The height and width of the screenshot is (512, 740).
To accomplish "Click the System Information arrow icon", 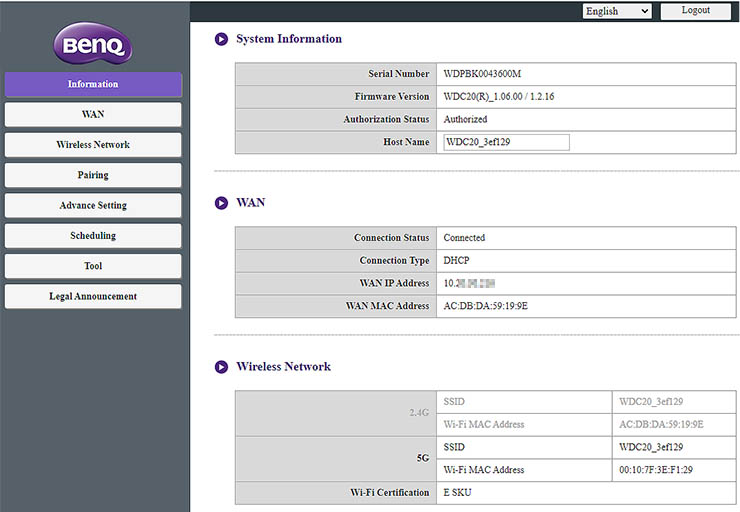I will tap(221, 40).
